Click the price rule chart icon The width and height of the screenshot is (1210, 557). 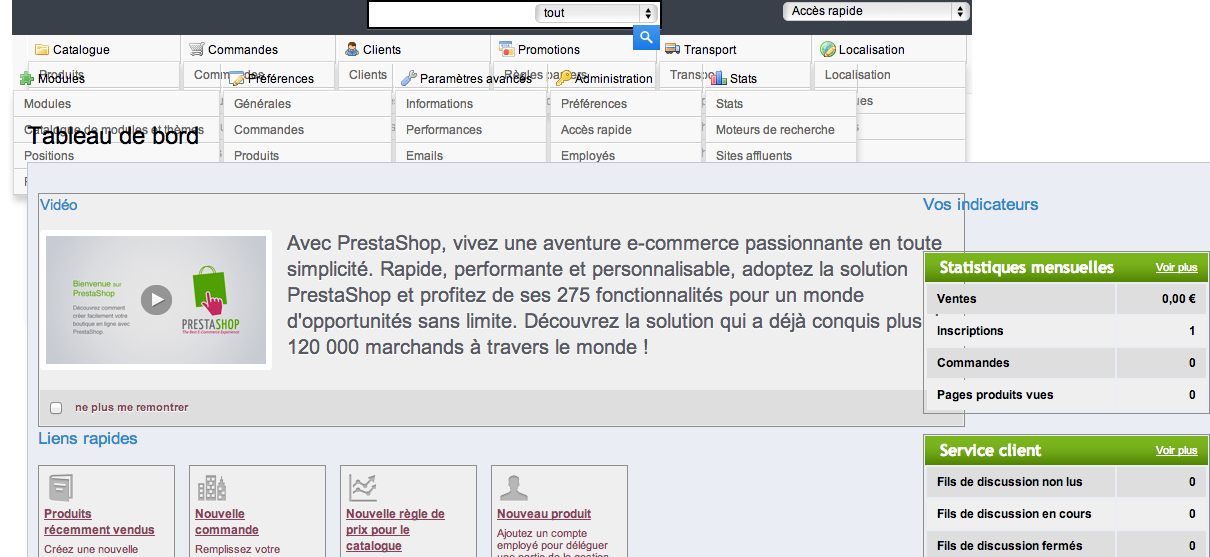[x=363, y=488]
